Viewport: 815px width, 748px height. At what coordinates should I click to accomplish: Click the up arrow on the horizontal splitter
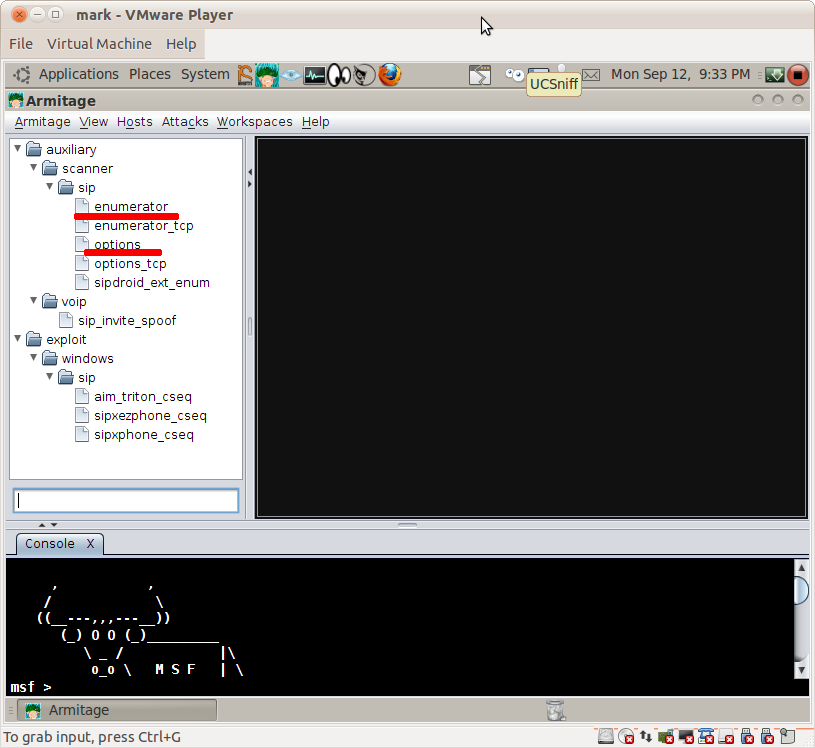pos(42,525)
